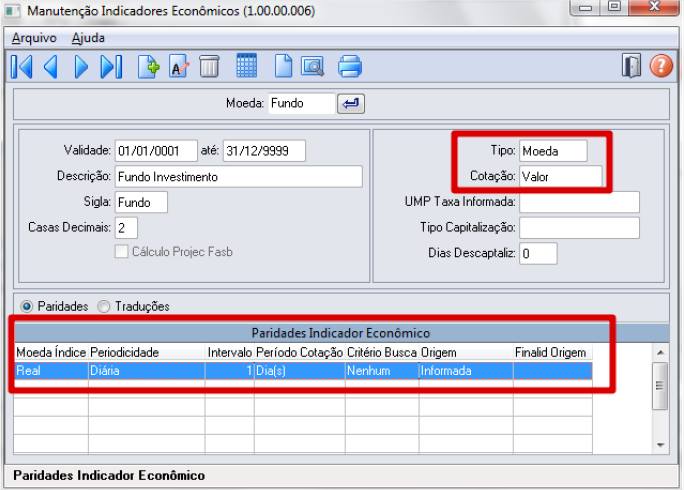
Task: Print using the printer icon
Action: [350, 67]
